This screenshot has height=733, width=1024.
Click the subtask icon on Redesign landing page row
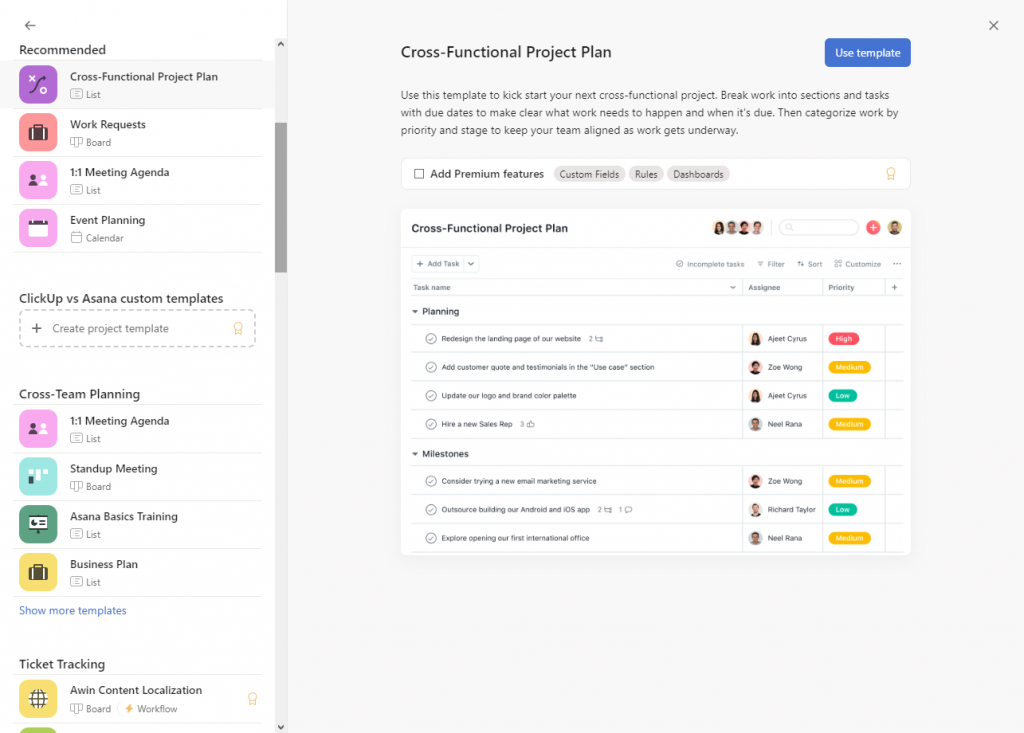coord(599,339)
